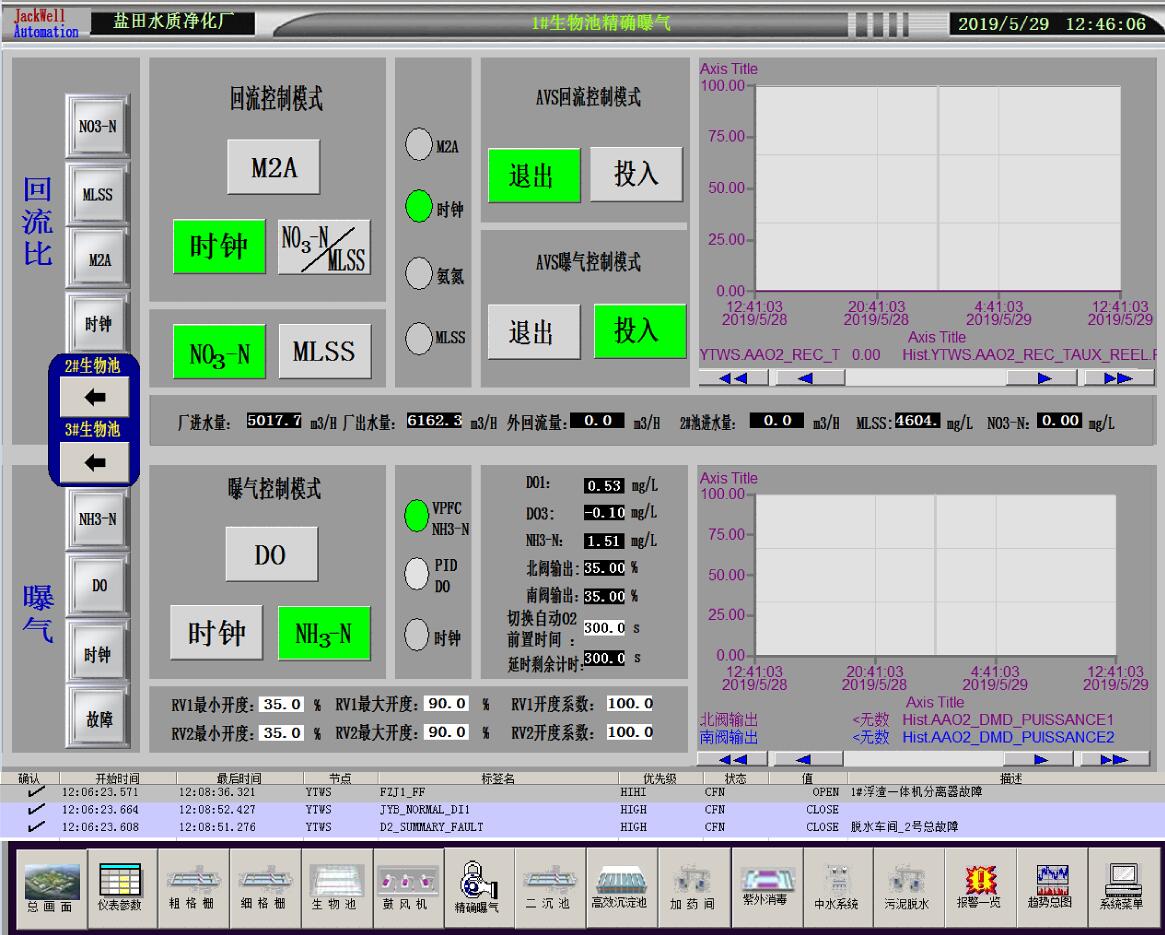
Task: Slide the lower trend chart time scrollbar
Action: (924, 759)
